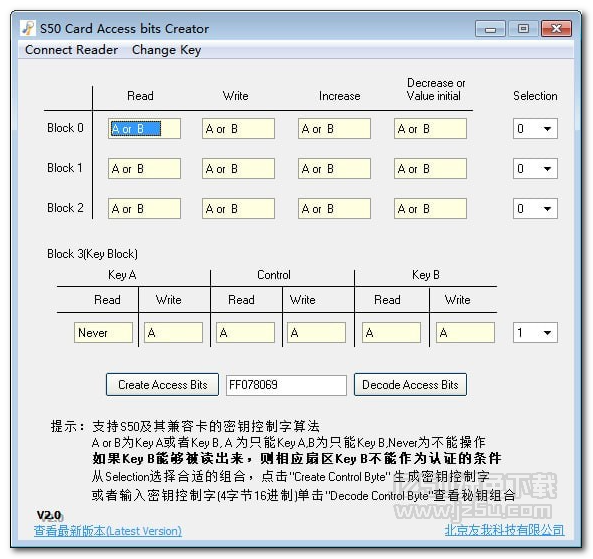Select Block 1 Increase access field
Screen dimensions: 593x559
334,169
